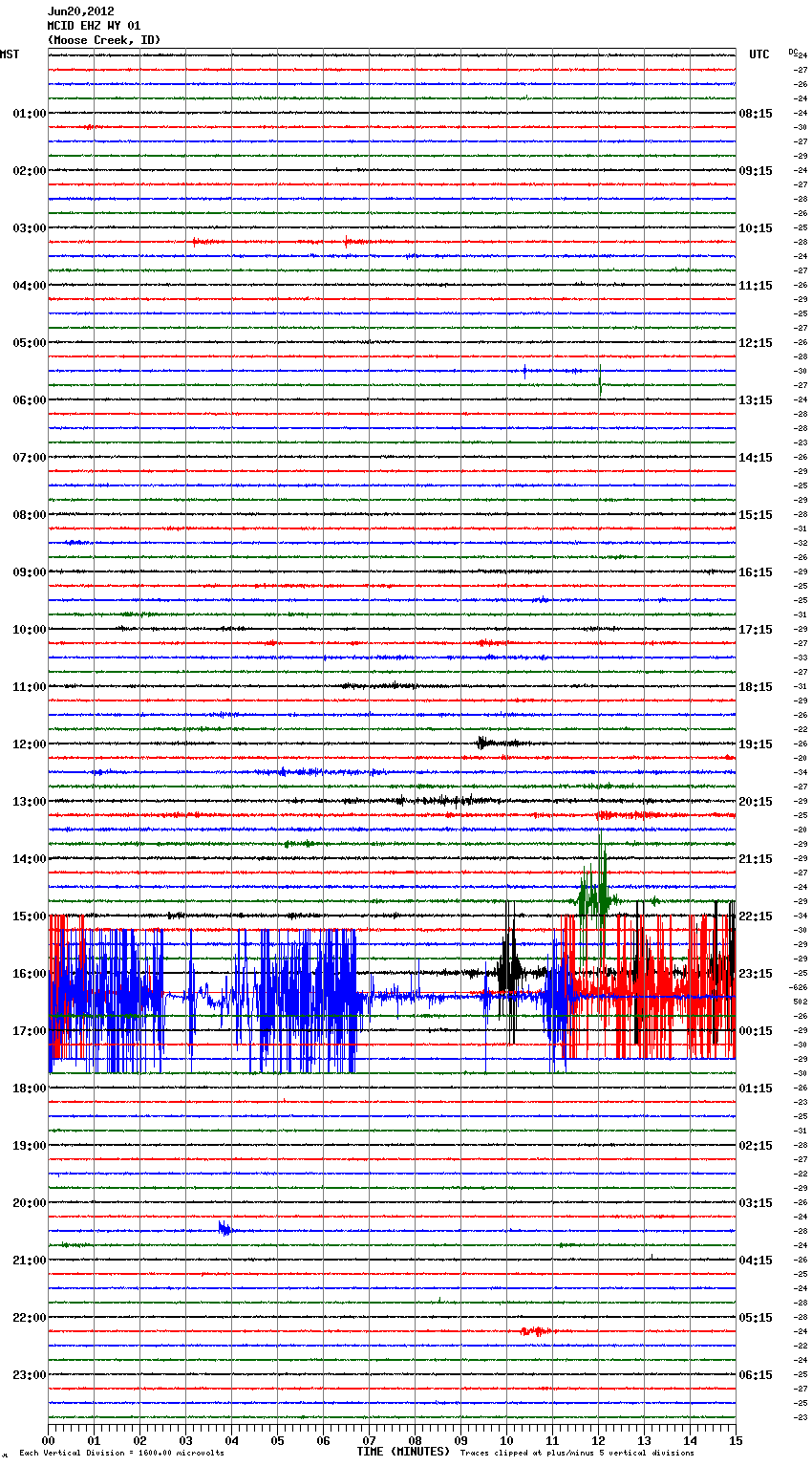Image resolution: width=812 pixels, height=1466 pixels.
Task: Select the 07:00 MST time label
Action: coord(30,458)
